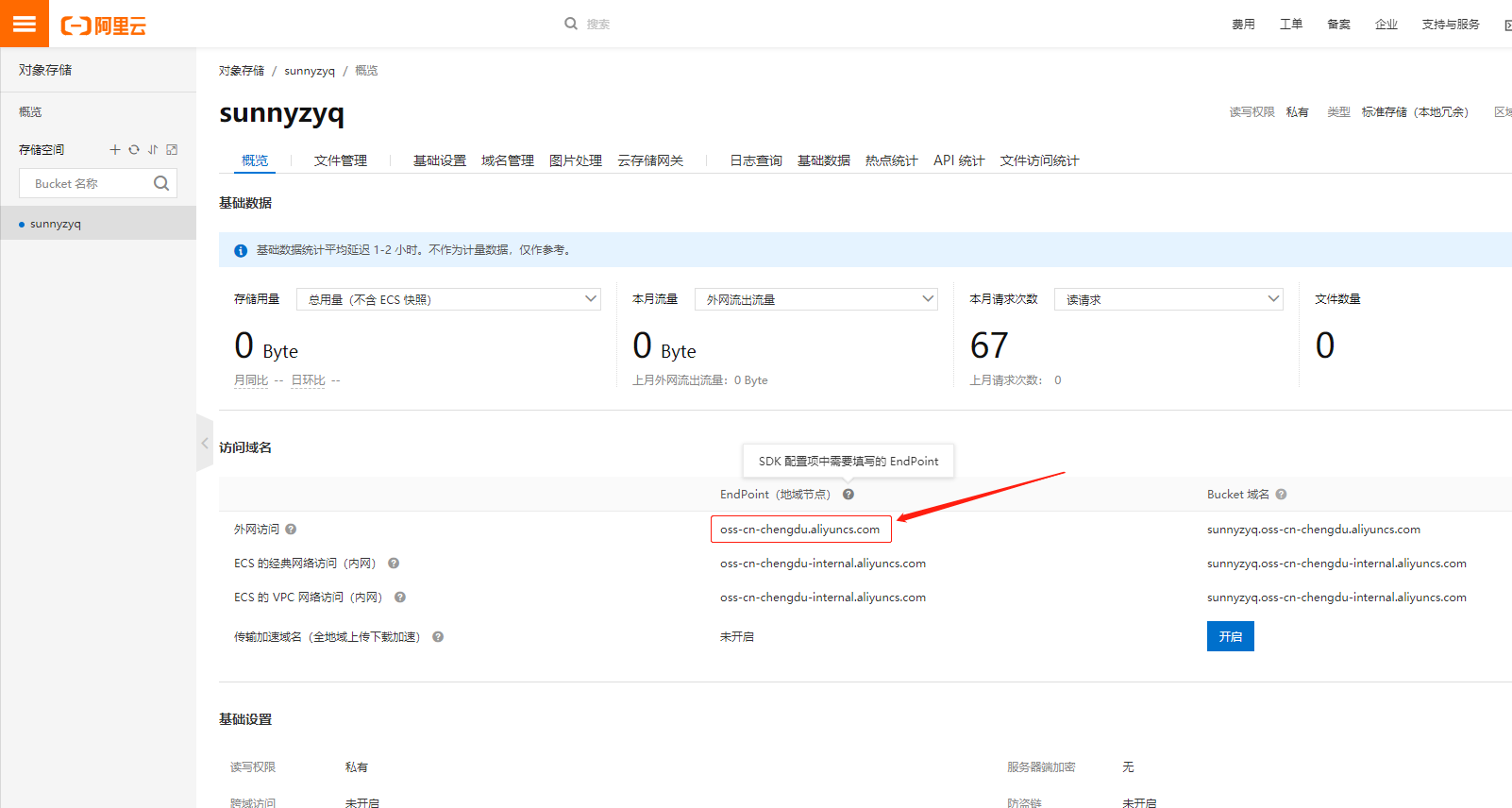The height and width of the screenshot is (808, 1512).
Task: Click the blue info icon in the notice banner
Action: 241,250
